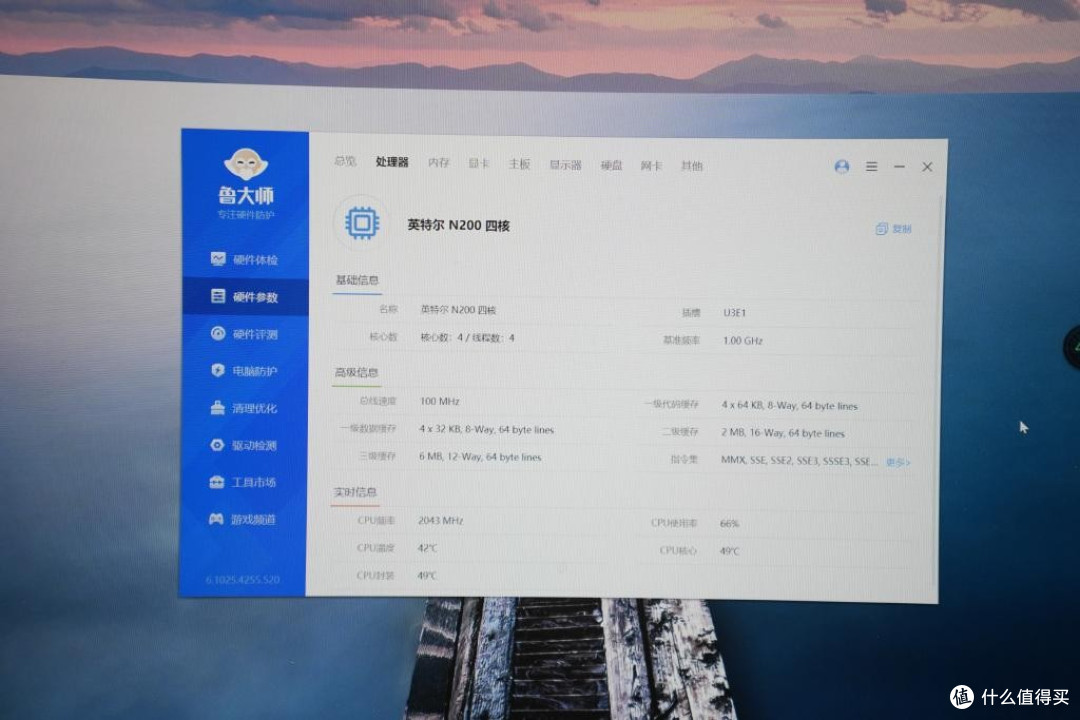
Task: Click the socket value U3E1
Action: pyautogui.click(x=735, y=313)
